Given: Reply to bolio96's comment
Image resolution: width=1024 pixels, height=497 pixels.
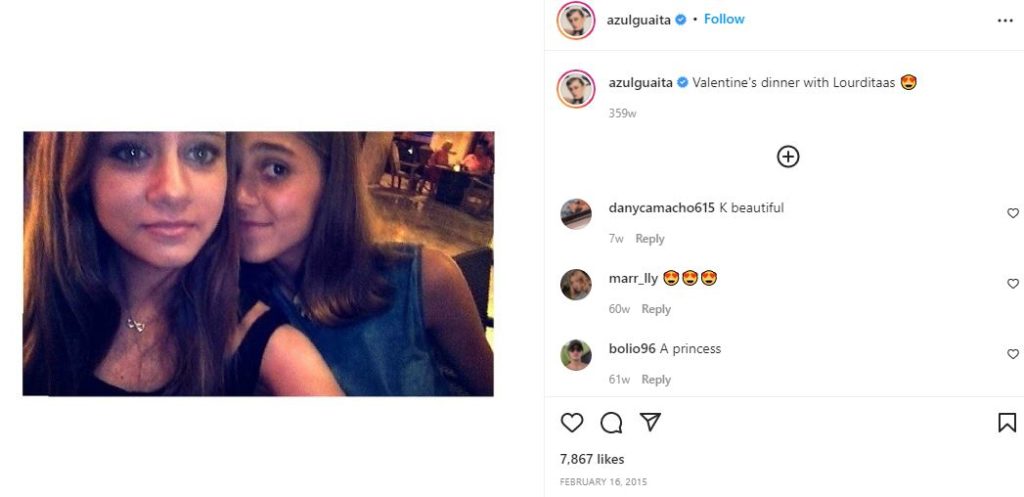Looking at the screenshot, I should point(656,379).
